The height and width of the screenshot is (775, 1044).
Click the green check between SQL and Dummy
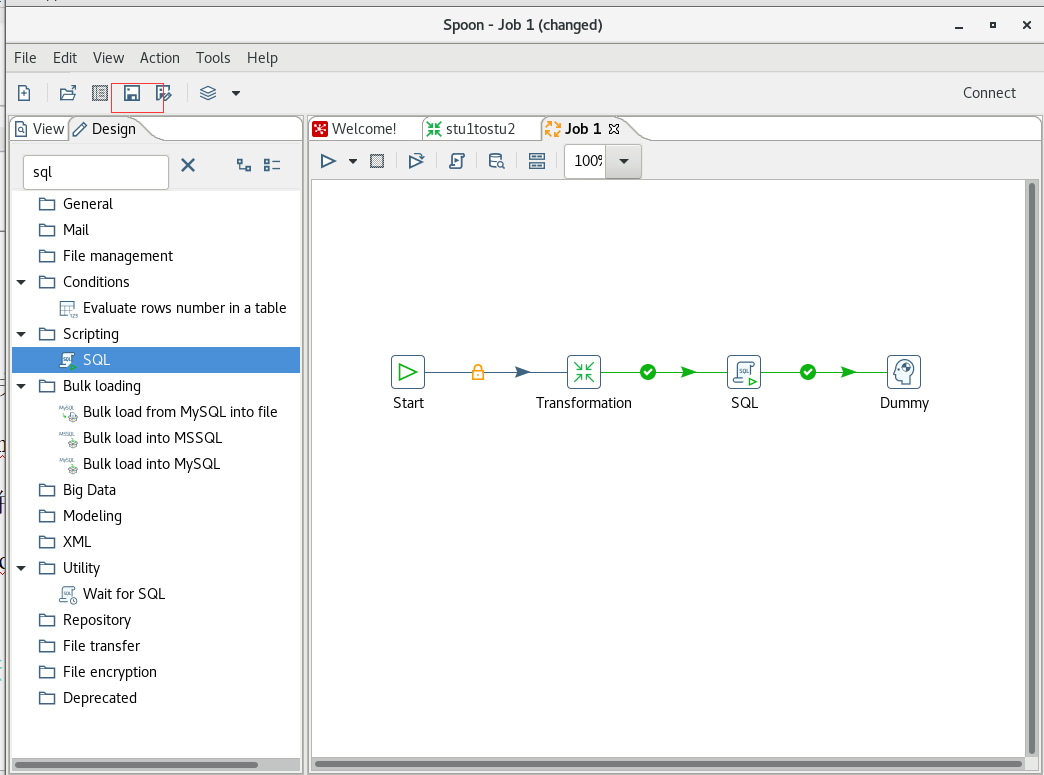tap(808, 372)
